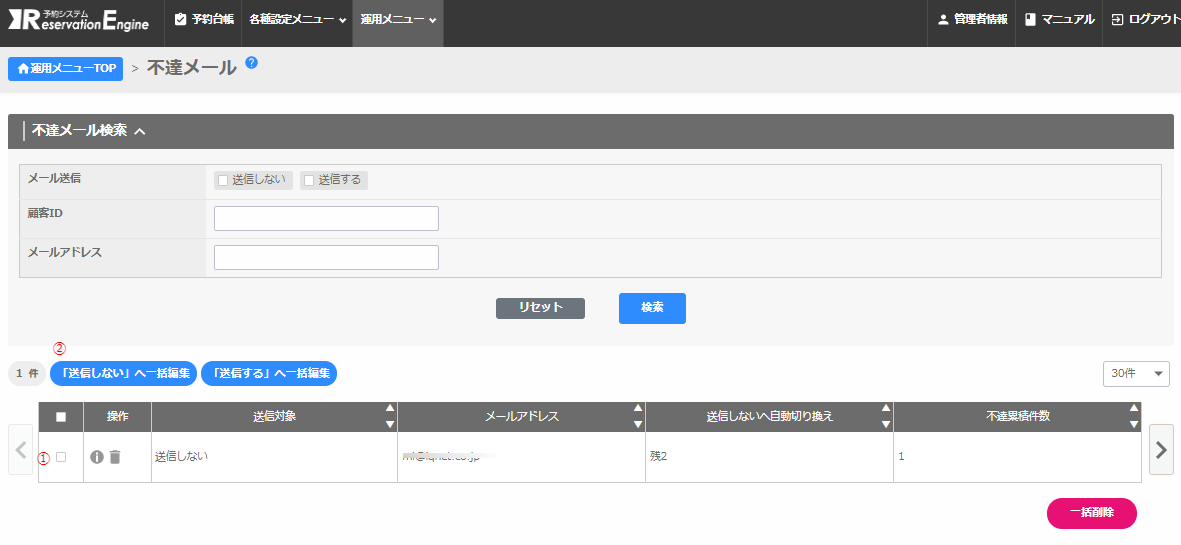Sort by メールアドレス column arrows
The width and height of the screenshot is (1181, 545).
pos(638,416)
